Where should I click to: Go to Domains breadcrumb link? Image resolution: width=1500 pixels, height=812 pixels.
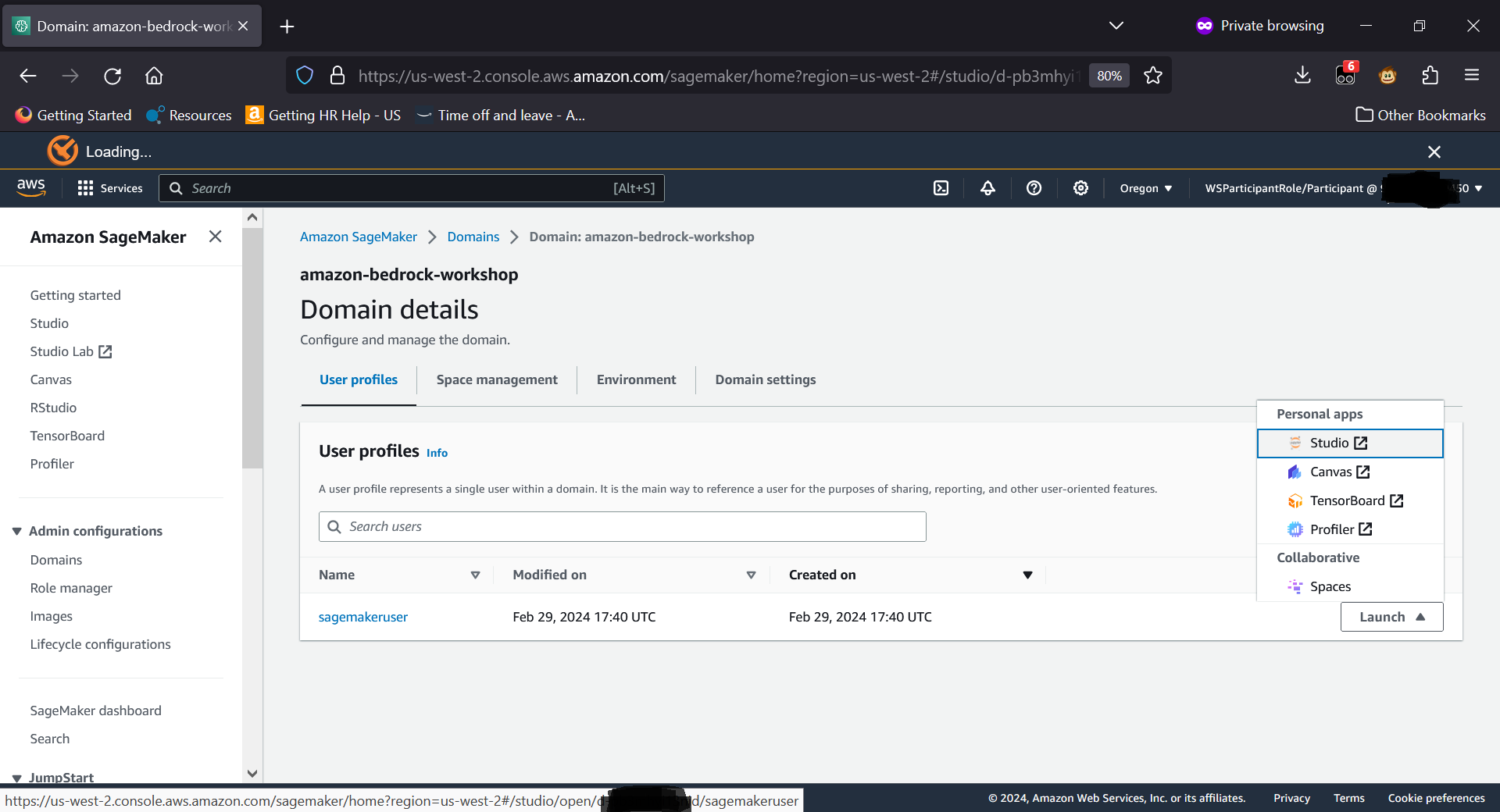(473, 237)
